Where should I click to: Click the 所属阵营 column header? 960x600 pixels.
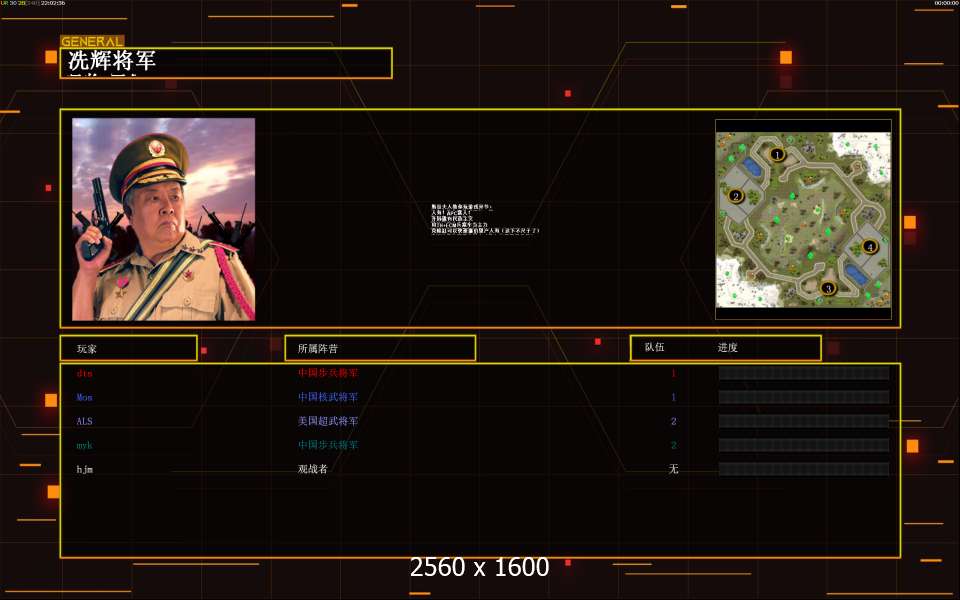[x=380, y=348]
